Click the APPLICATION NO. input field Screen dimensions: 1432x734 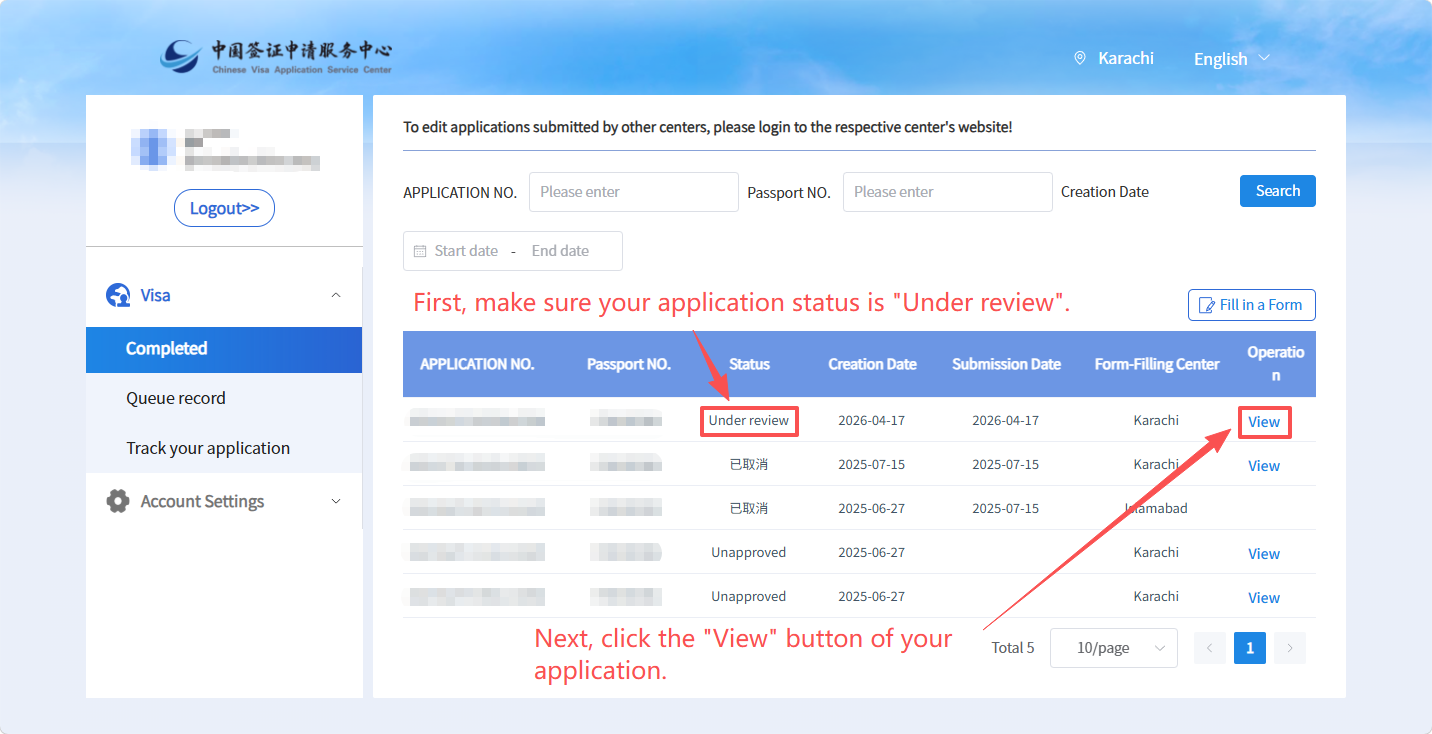[633, 192]
